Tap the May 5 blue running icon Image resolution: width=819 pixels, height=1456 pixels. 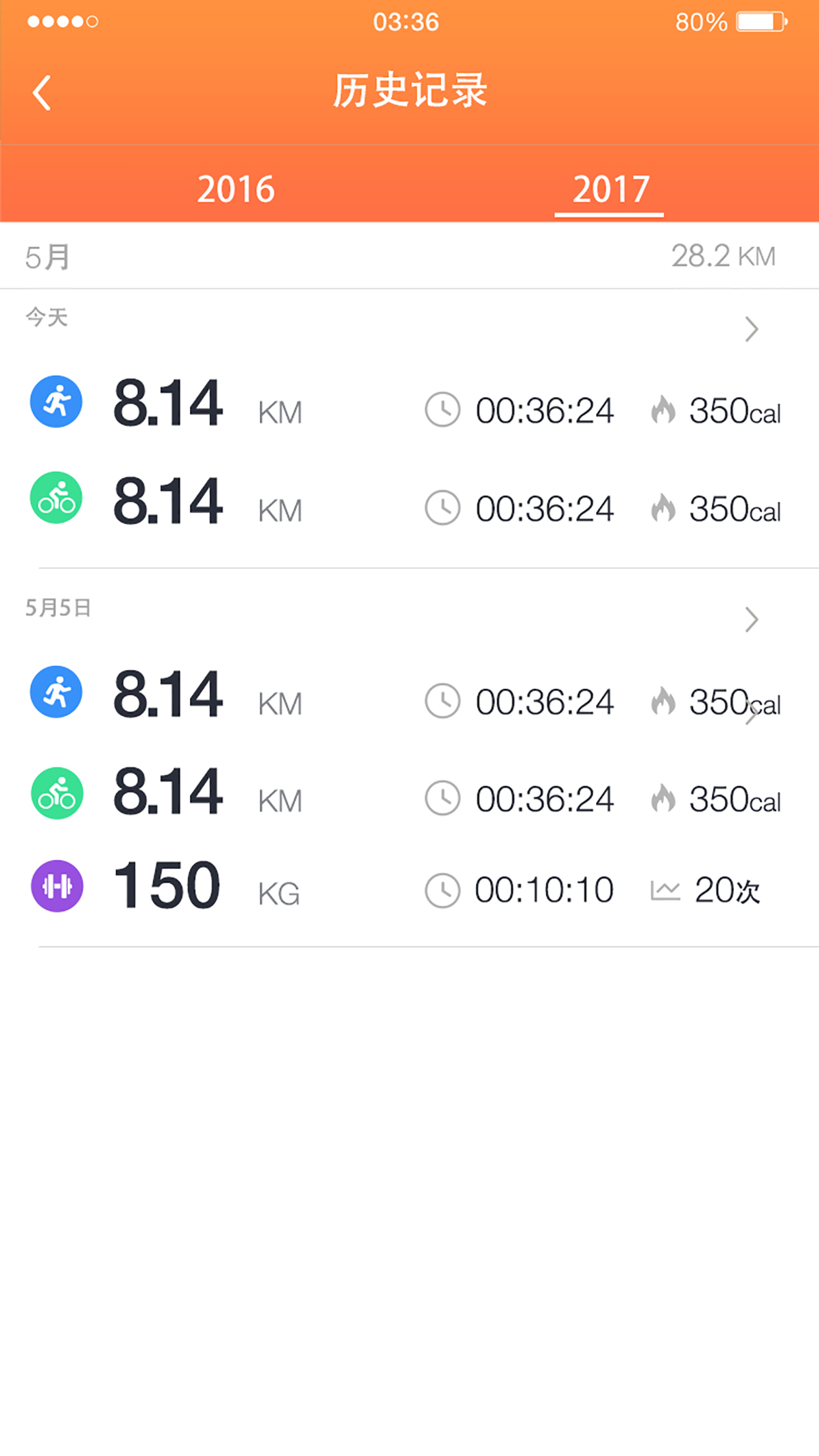coord(57,692)
